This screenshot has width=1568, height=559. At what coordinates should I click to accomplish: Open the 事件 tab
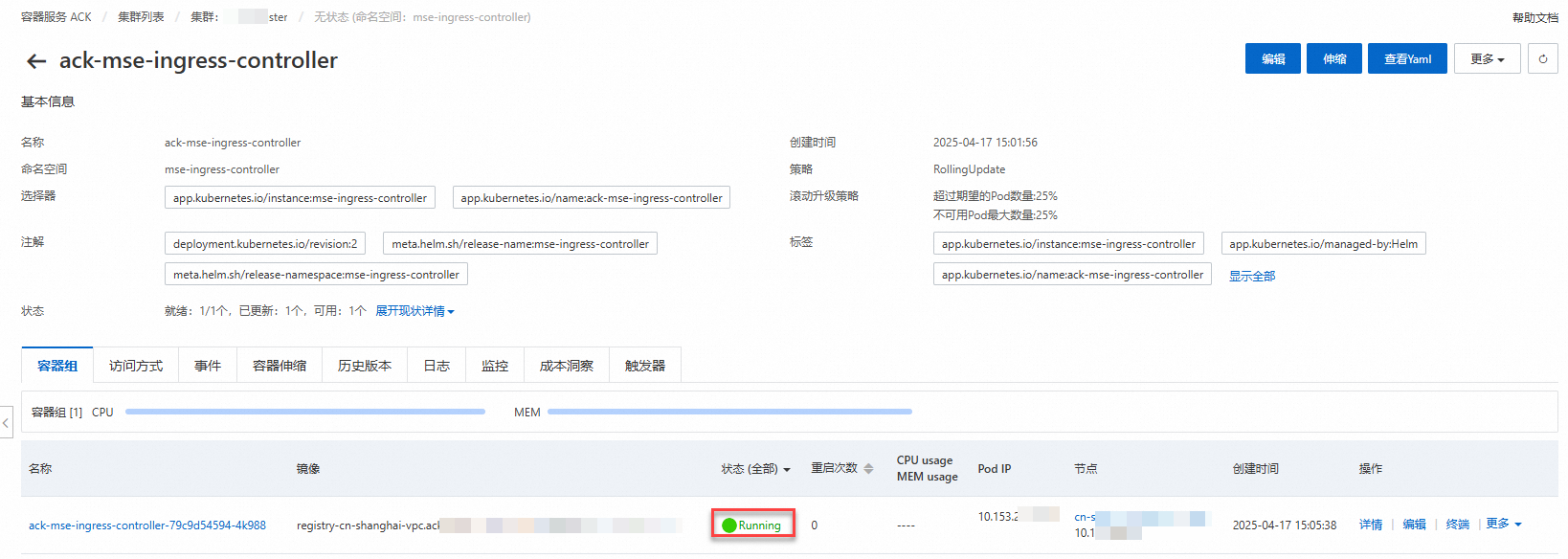[208, 366]
